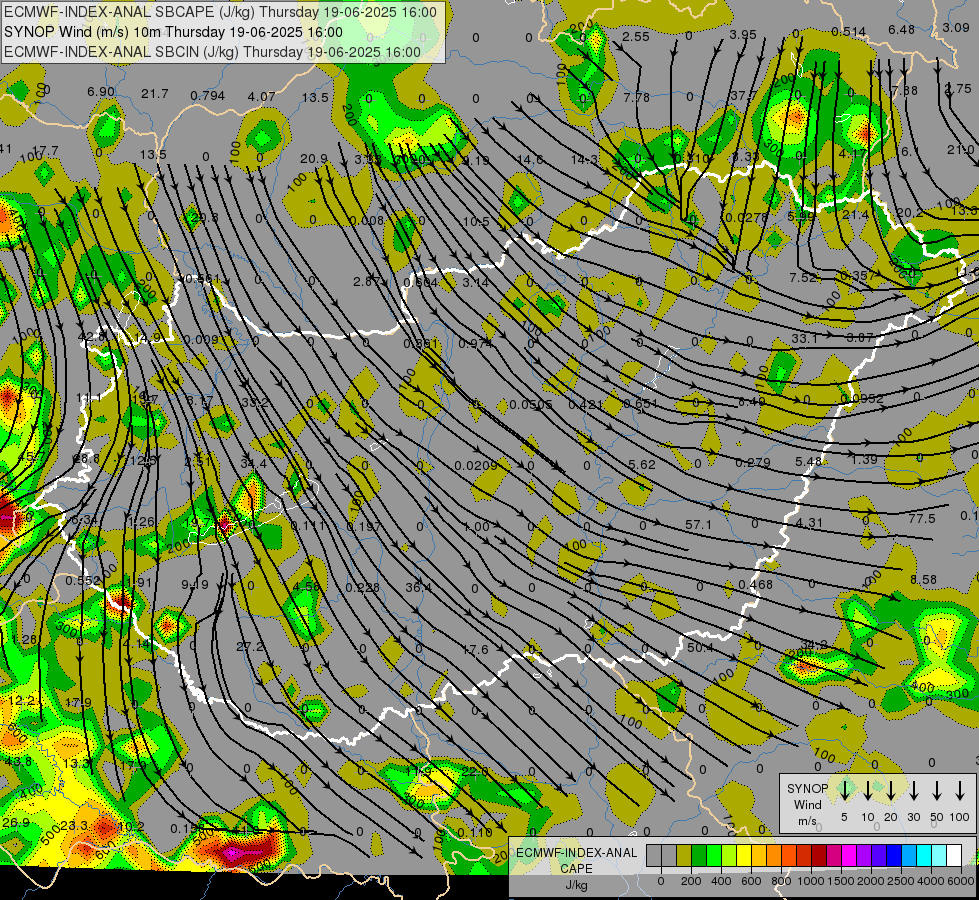979x900 pixels.
Task: Click the map value '36.4'
Action: (x=418, y=587)
